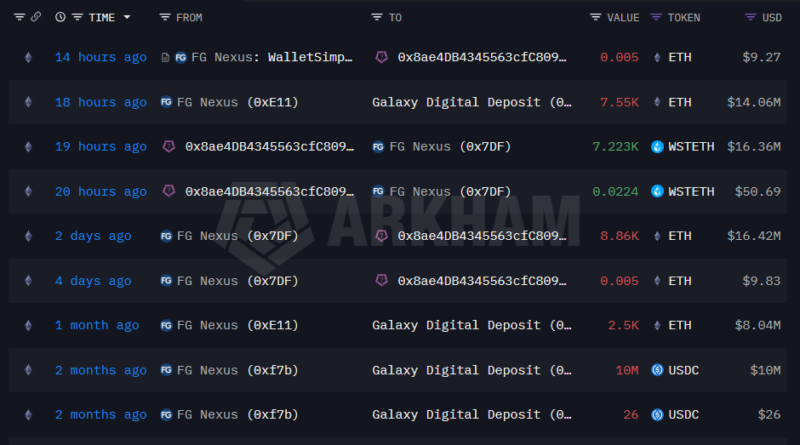Open 0x8ae4DB address in the 2 days ago row
Viewport: 800px width, 445px height.
coord(475,236)
